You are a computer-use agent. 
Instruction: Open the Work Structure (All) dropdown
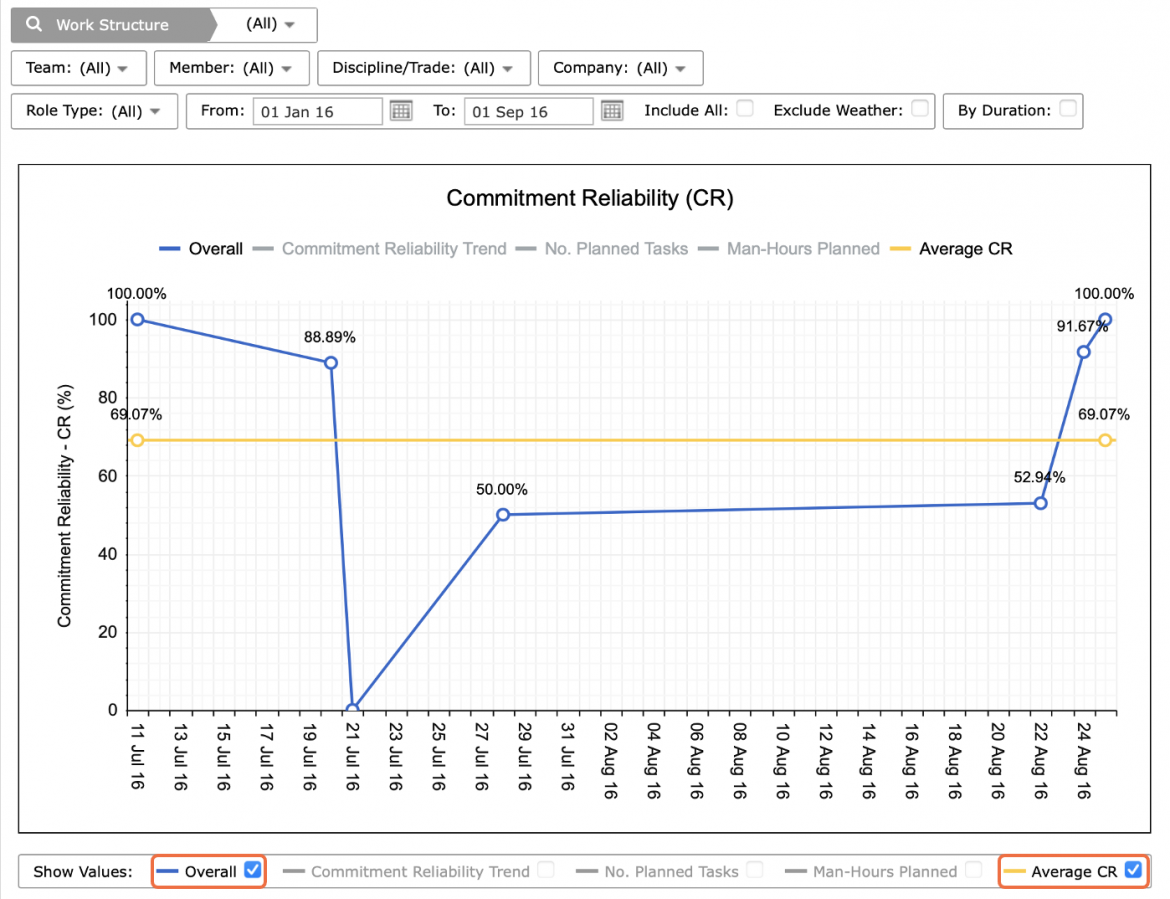pos(270,24)
